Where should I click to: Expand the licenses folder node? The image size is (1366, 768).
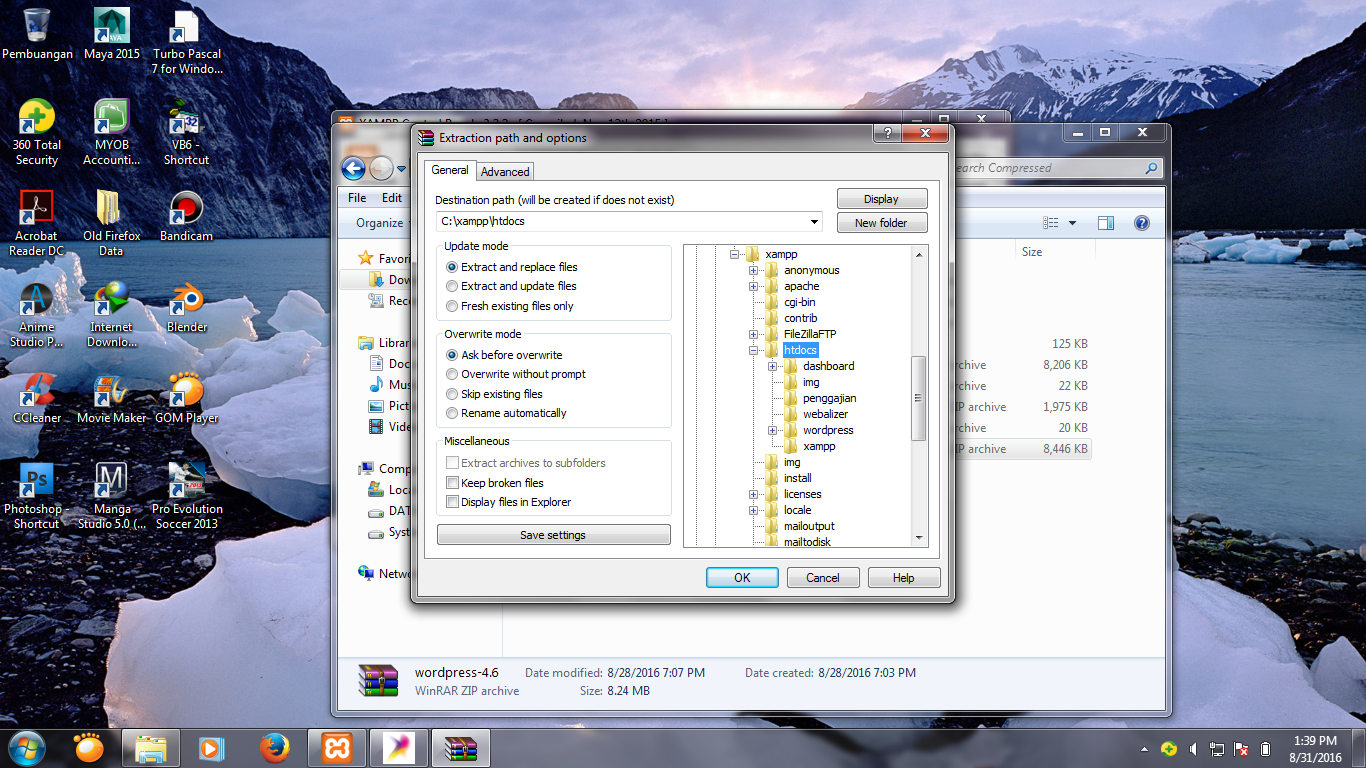tap(754, 494)
